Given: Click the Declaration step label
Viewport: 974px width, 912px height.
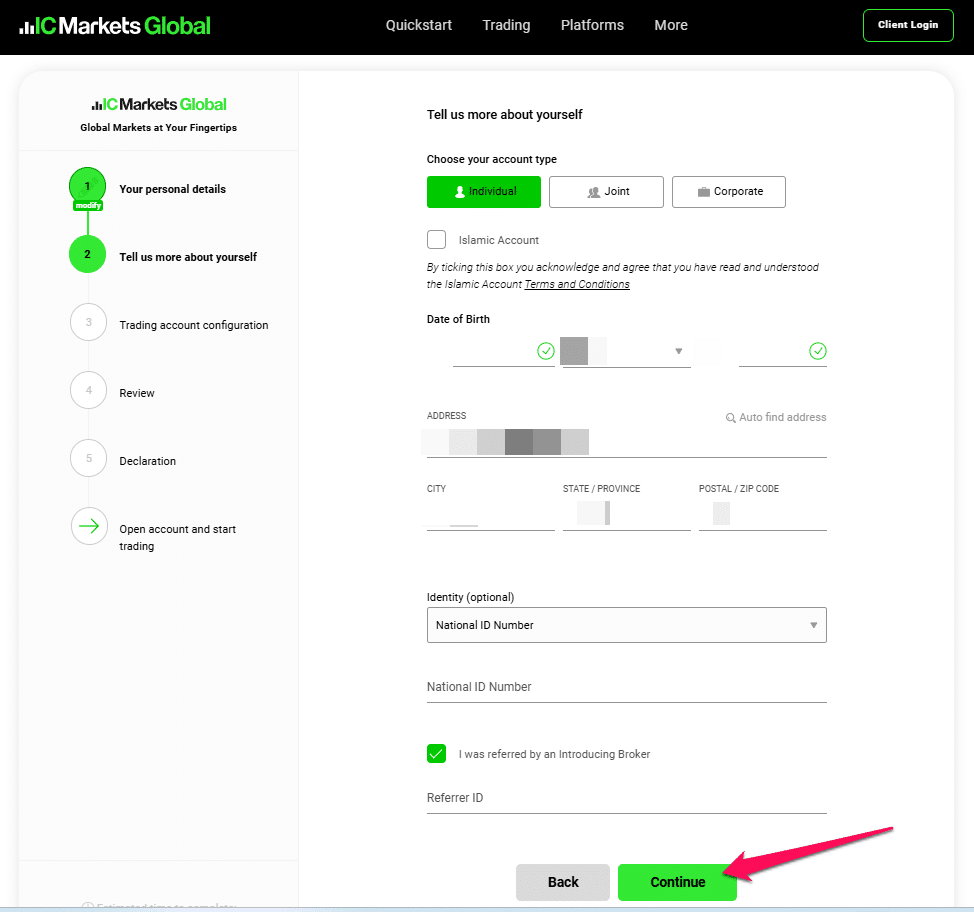Looking at the screenshot, I should (147, 461).
